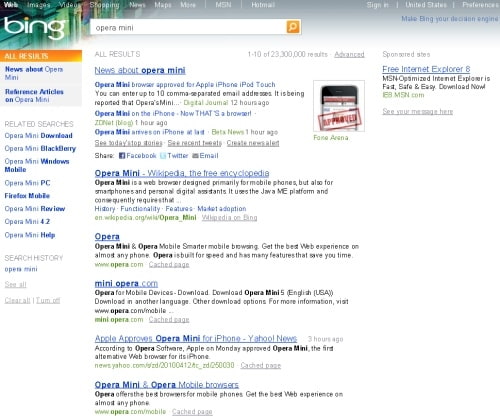
Task: Click See all search history
Action: click(15, 285)
